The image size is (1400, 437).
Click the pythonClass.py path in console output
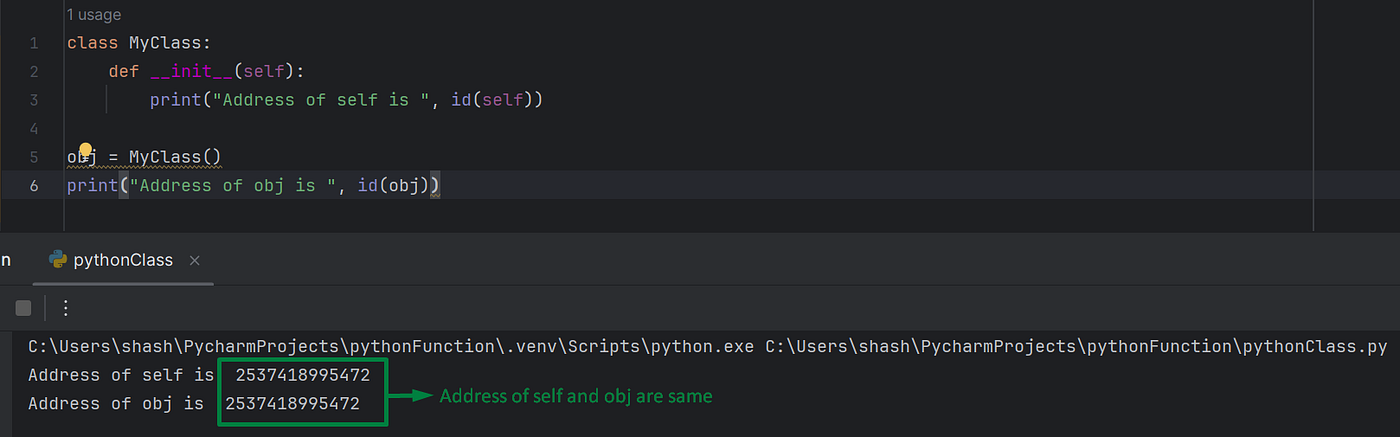[x=1077, y=347]
